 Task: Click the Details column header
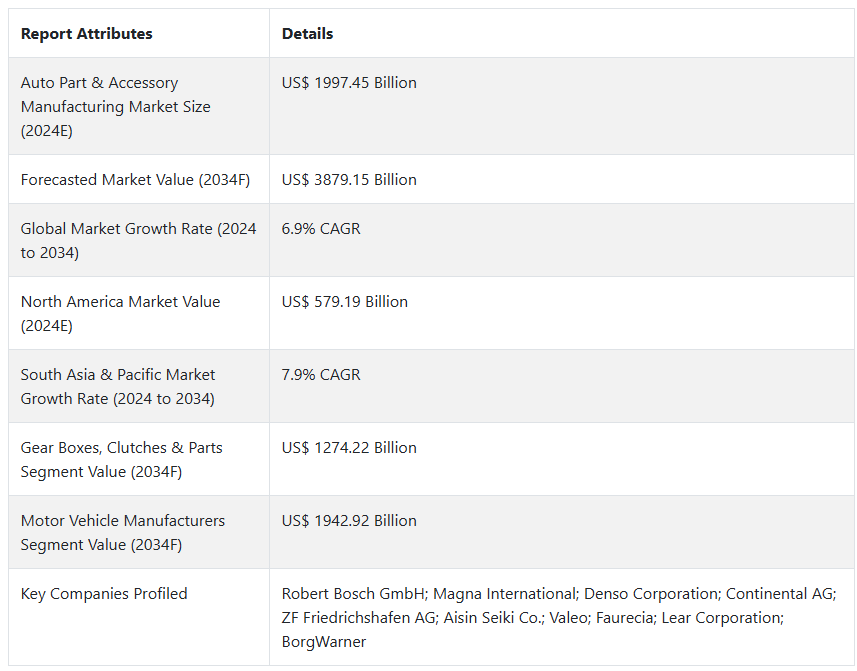[x=307, y=34]
